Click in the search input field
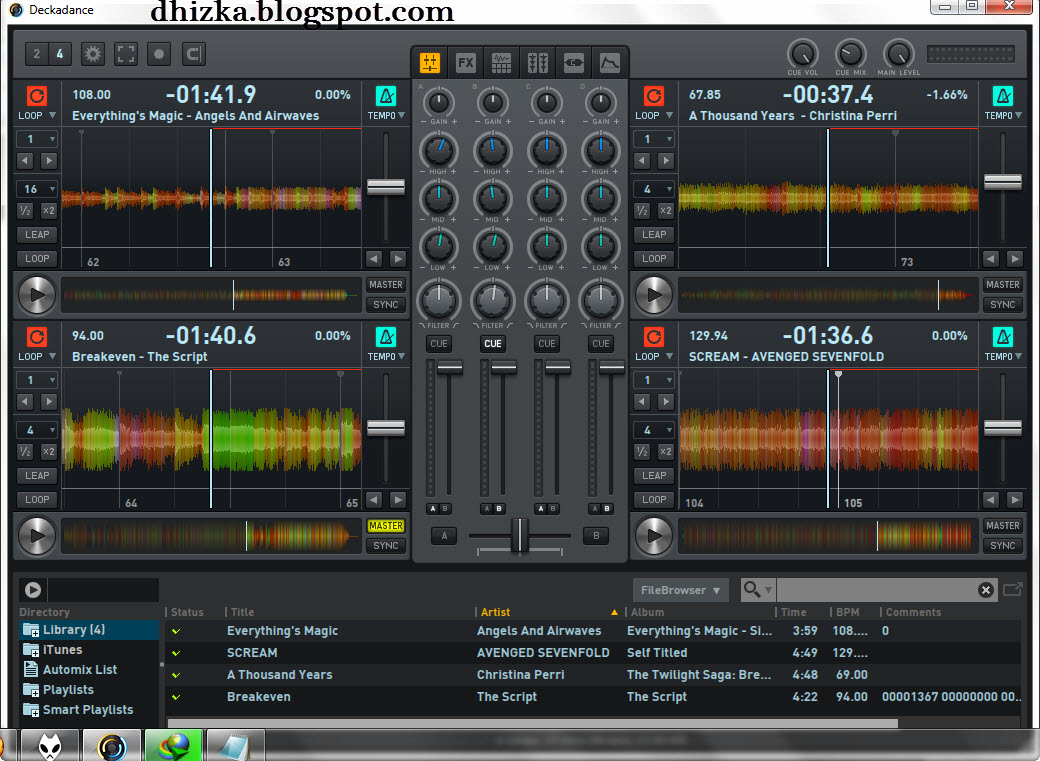This screenshot has height=761, width=1040. coord(877,590)
